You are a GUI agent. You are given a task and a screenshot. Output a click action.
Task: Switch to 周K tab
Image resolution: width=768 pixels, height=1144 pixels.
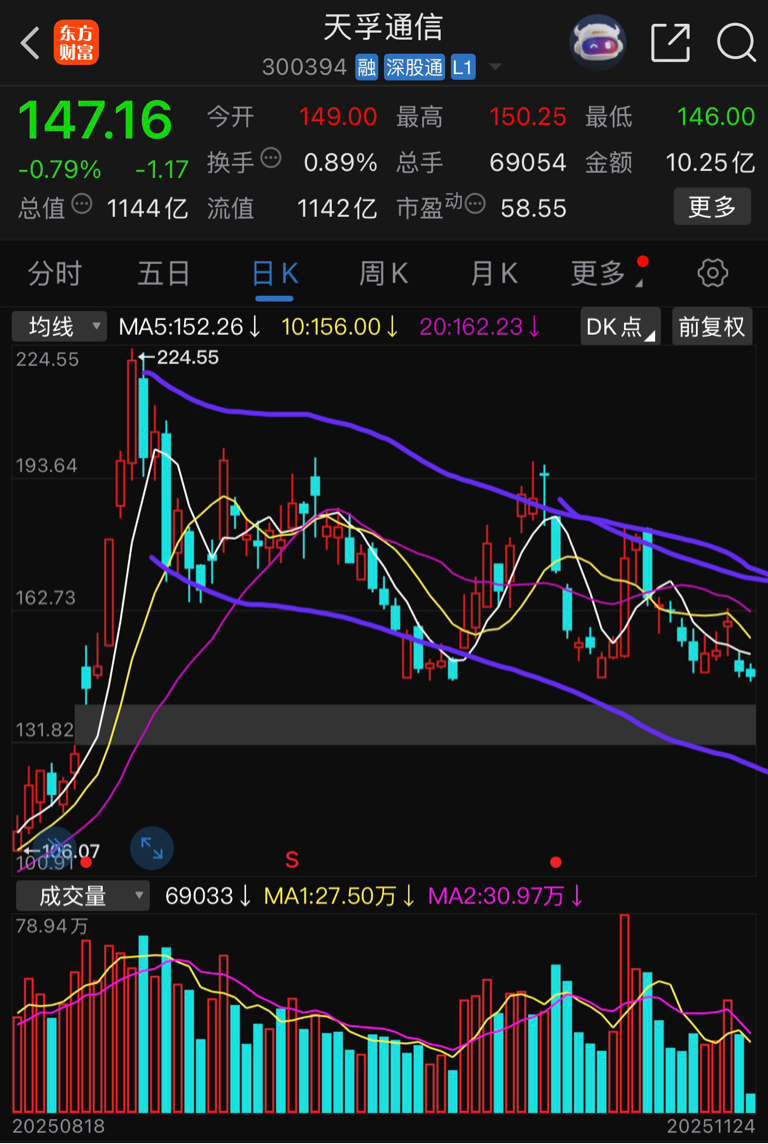pyautogui.click(x=383, y=274)
